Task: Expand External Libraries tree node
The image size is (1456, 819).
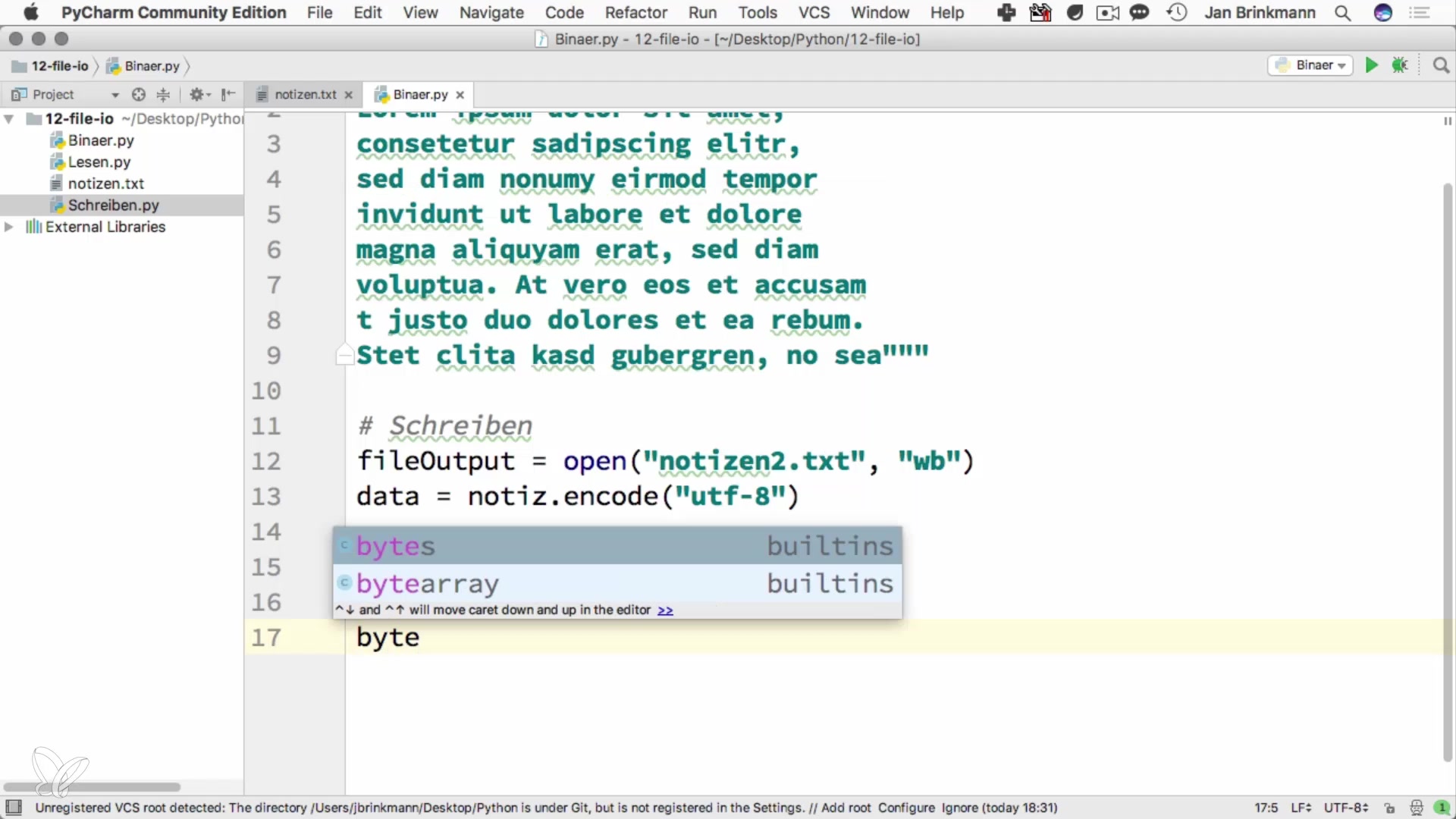Action: coord(9,227)
